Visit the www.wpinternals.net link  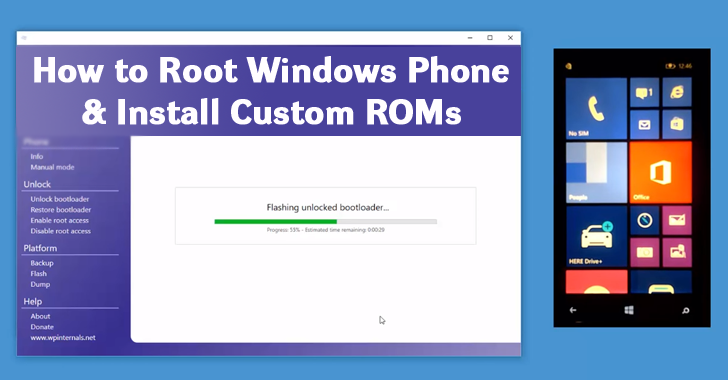pos(63,338)
